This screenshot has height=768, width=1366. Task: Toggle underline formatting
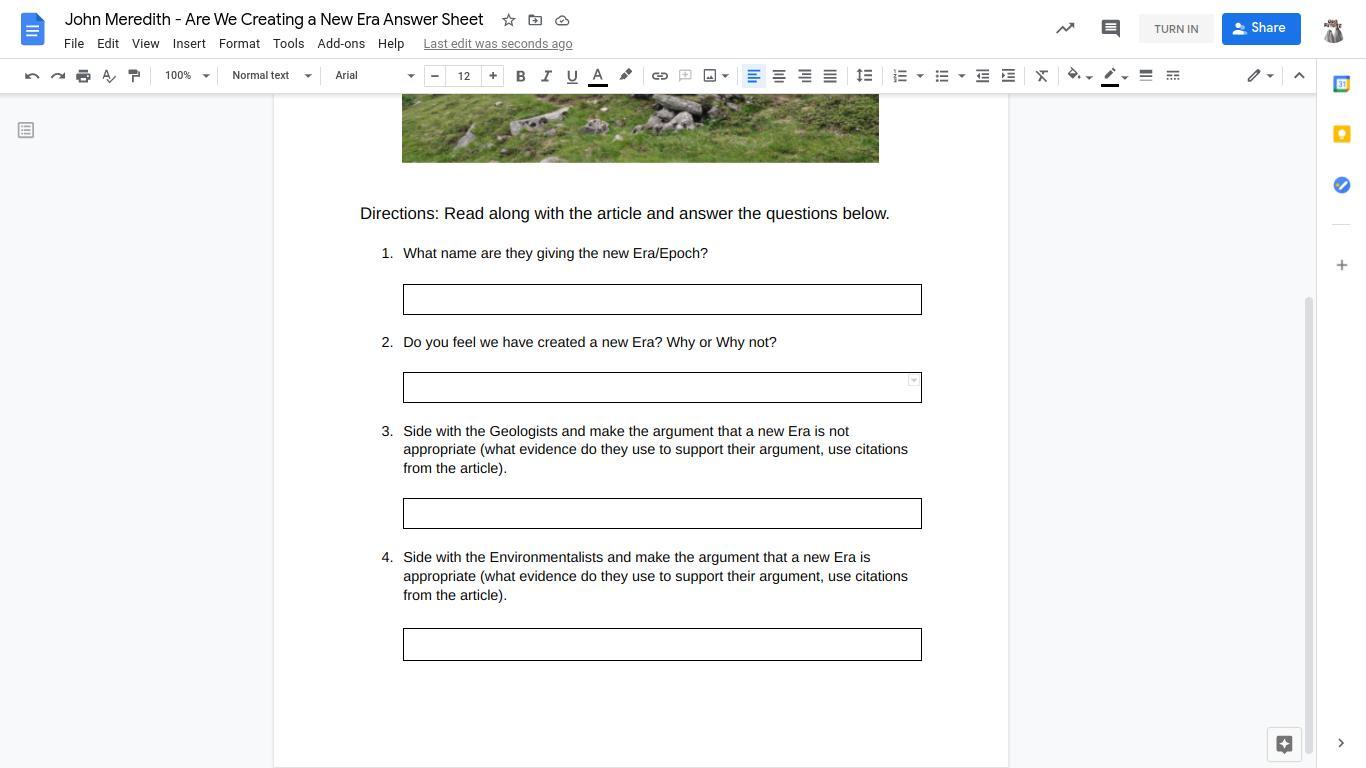tap(572, 76)
